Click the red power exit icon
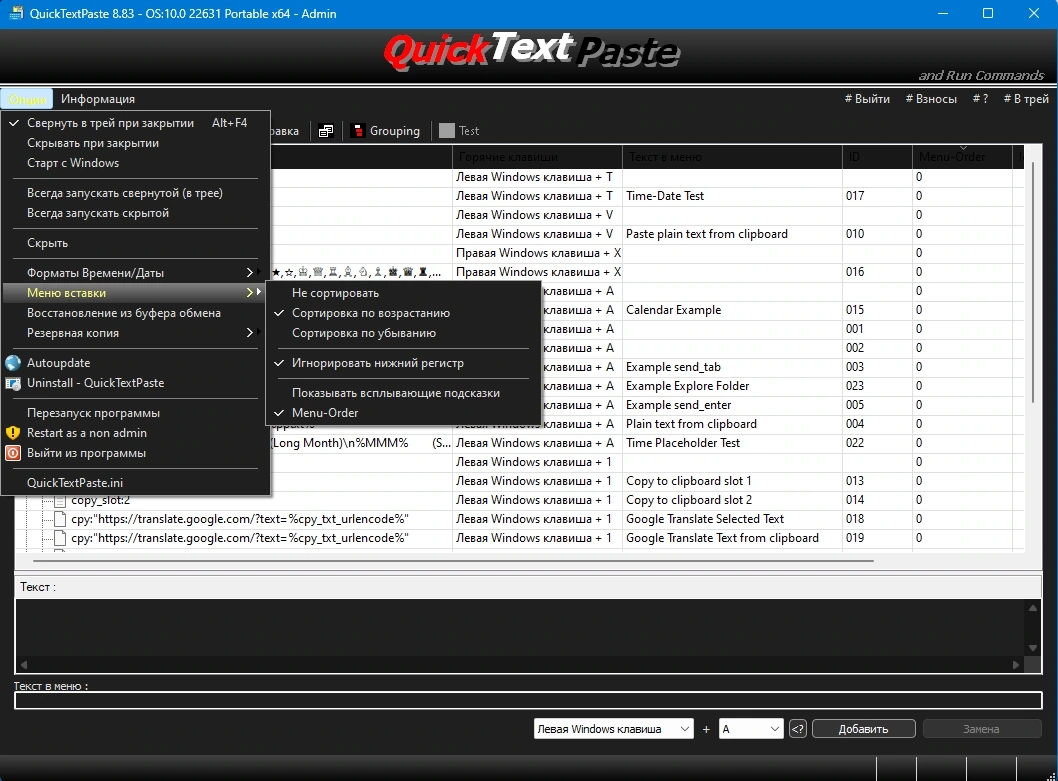Screen dimensions: 1058x781 click(13, 453)
